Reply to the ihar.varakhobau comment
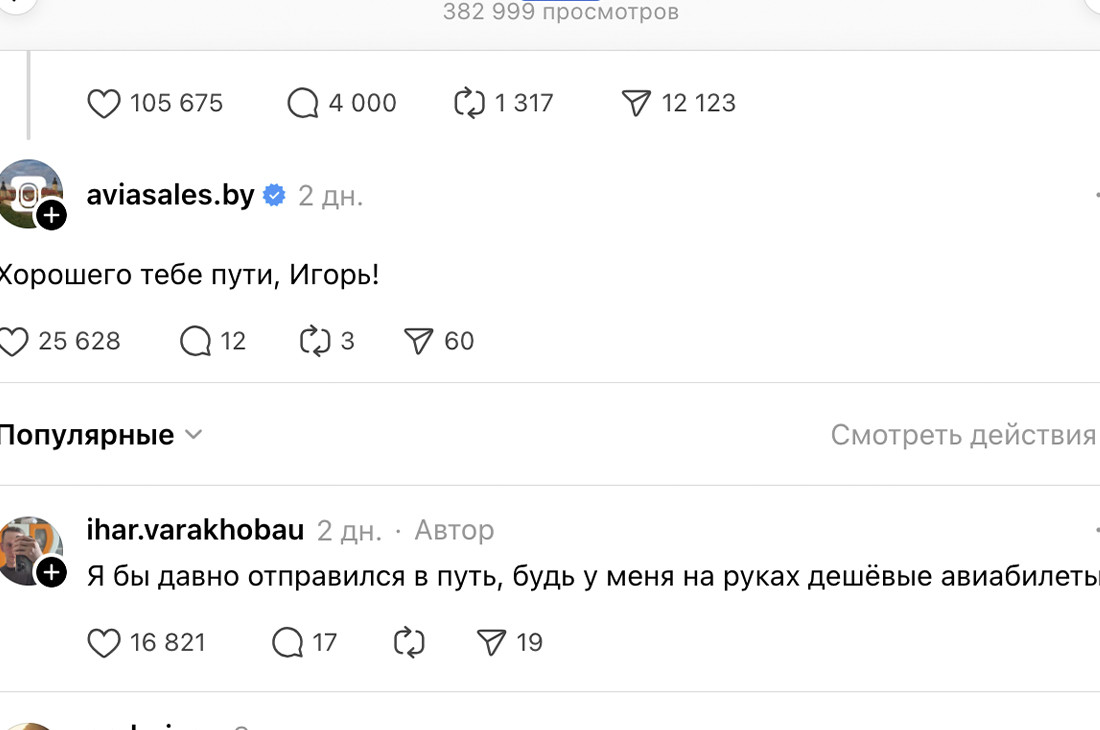Image resolution: width=1100 pixels, height=730 pixels. pos(287,642)
